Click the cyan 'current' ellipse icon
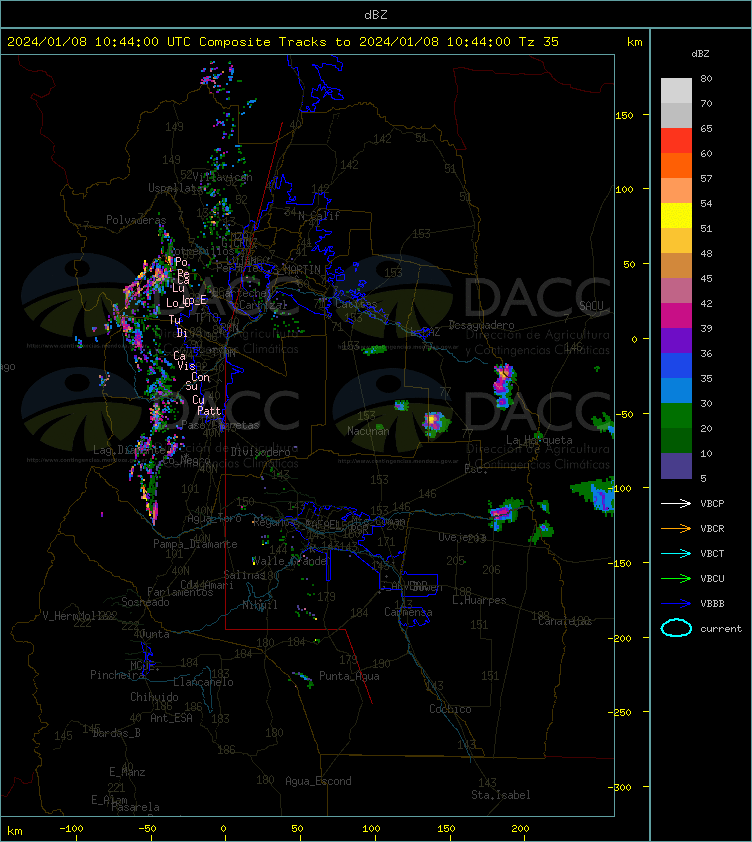 (676, 628)
